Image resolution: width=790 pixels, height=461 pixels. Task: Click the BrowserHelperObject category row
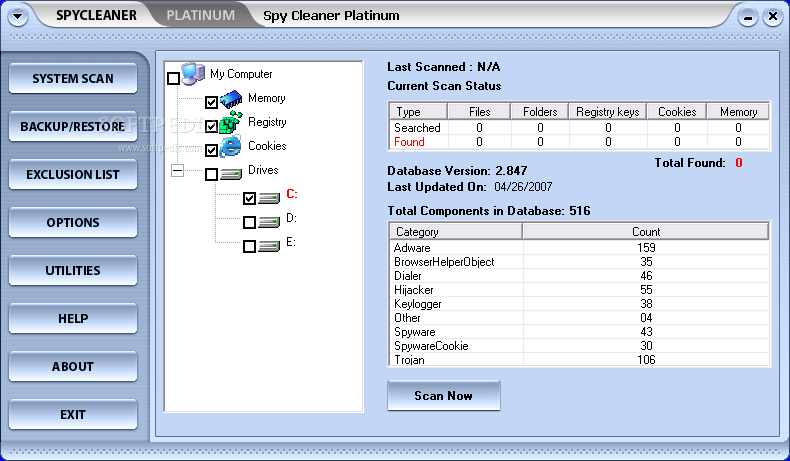pyautogui.click(x=579, y=261)
